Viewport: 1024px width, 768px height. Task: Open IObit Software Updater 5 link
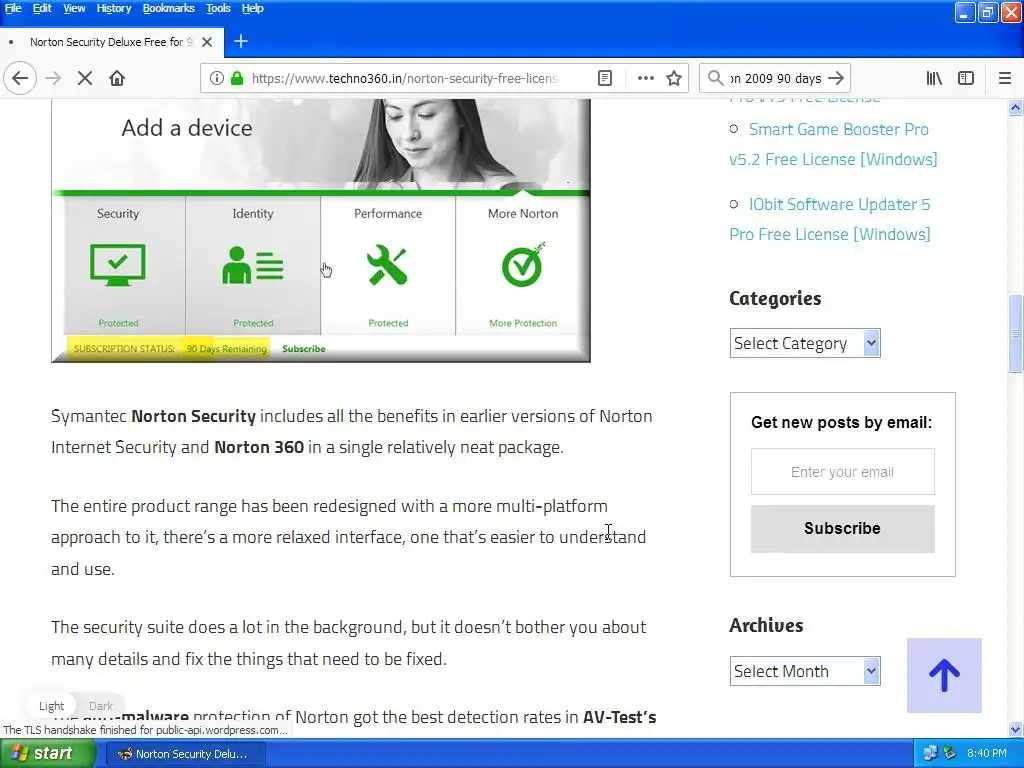(830, 219)
